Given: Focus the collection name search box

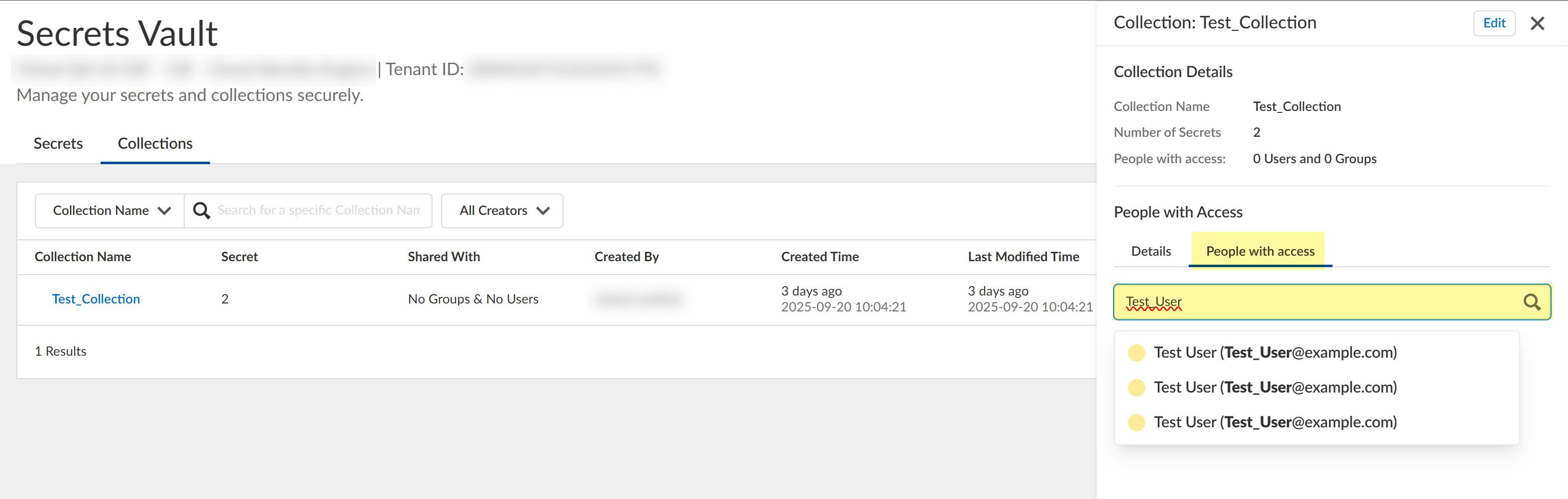Looking at the screenshot, I should [319, 210].
